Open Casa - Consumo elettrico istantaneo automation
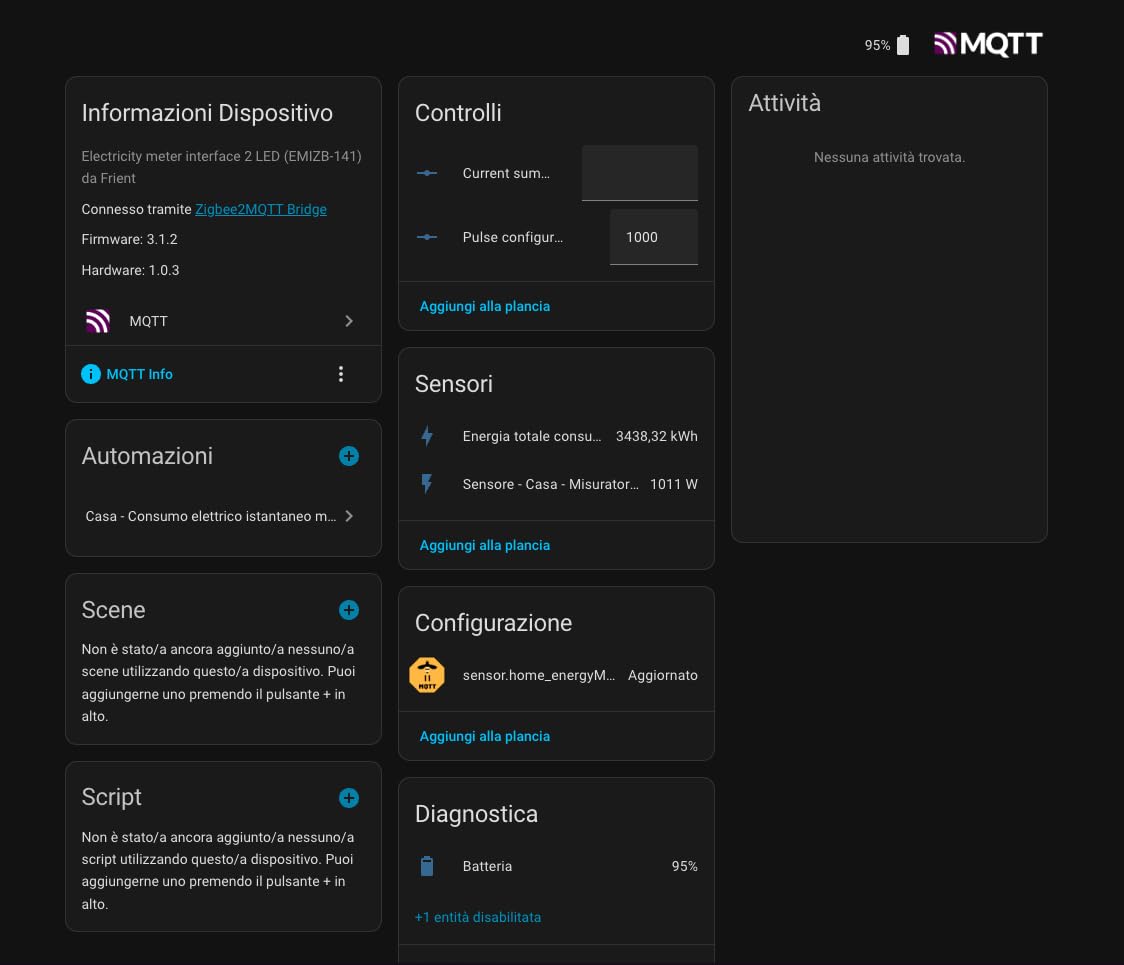The height and width of the screenshot is (965, 1124). coord(220,516)
